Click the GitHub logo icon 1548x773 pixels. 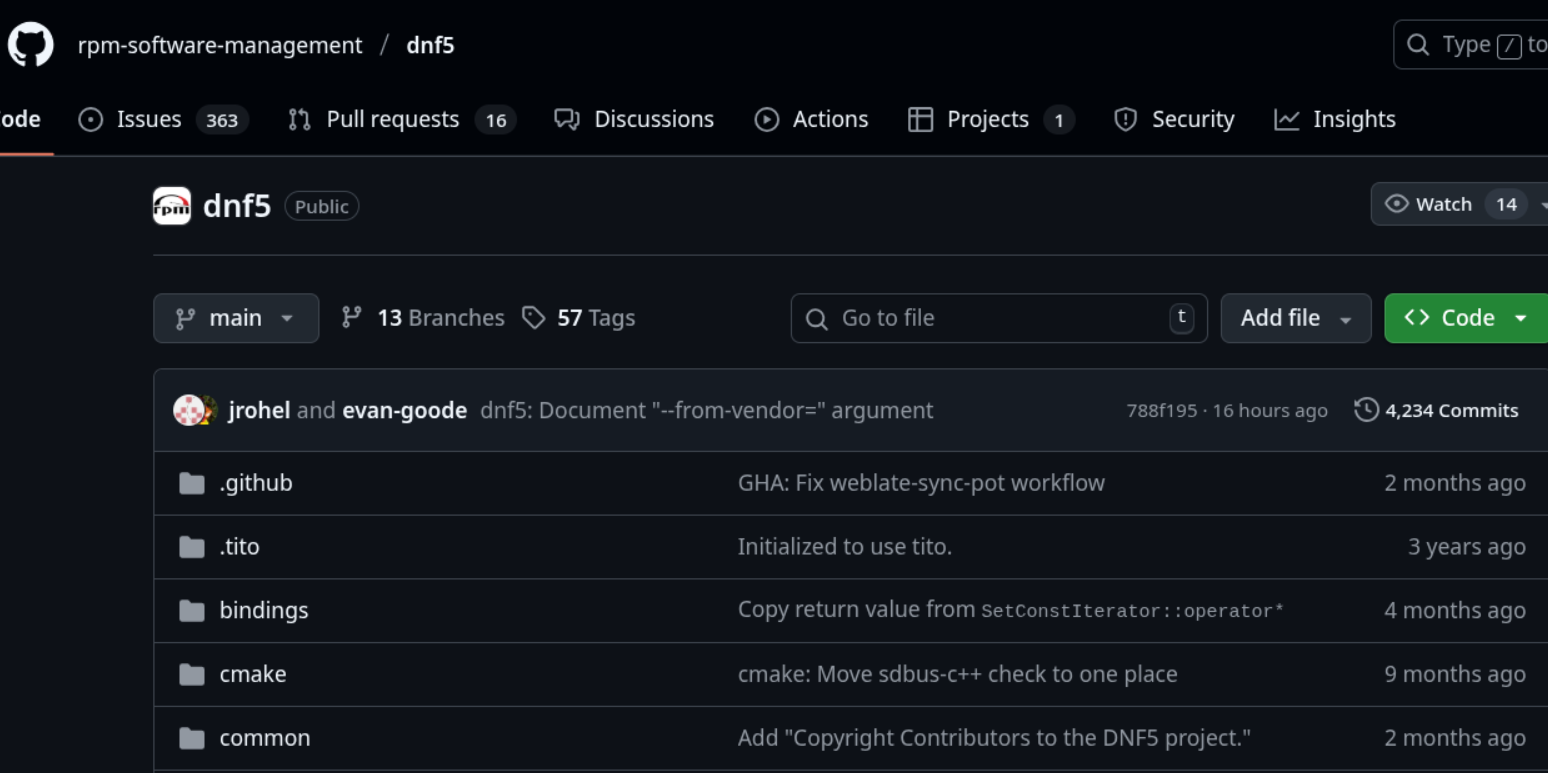coord(30,45)
